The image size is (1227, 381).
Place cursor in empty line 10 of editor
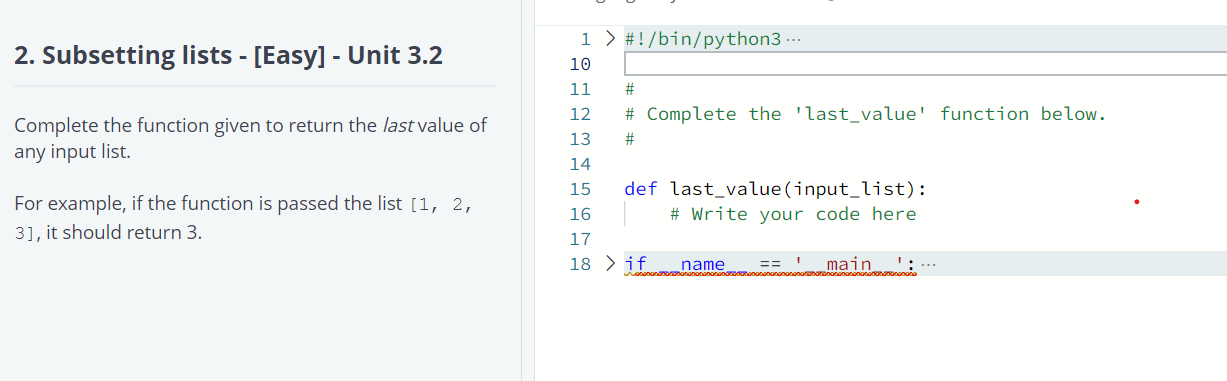tap(924, 64)
